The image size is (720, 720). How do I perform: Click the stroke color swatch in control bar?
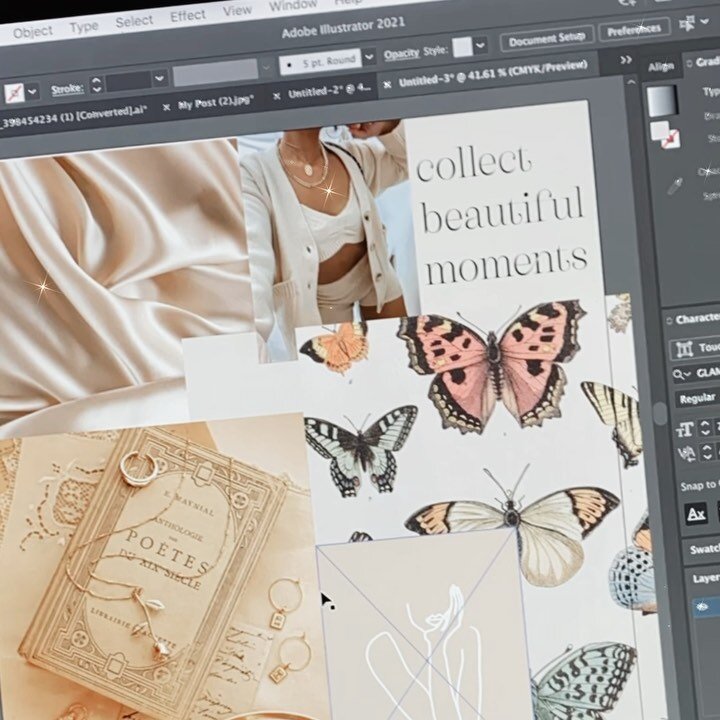pyautogui.click(x=14, y=93)
